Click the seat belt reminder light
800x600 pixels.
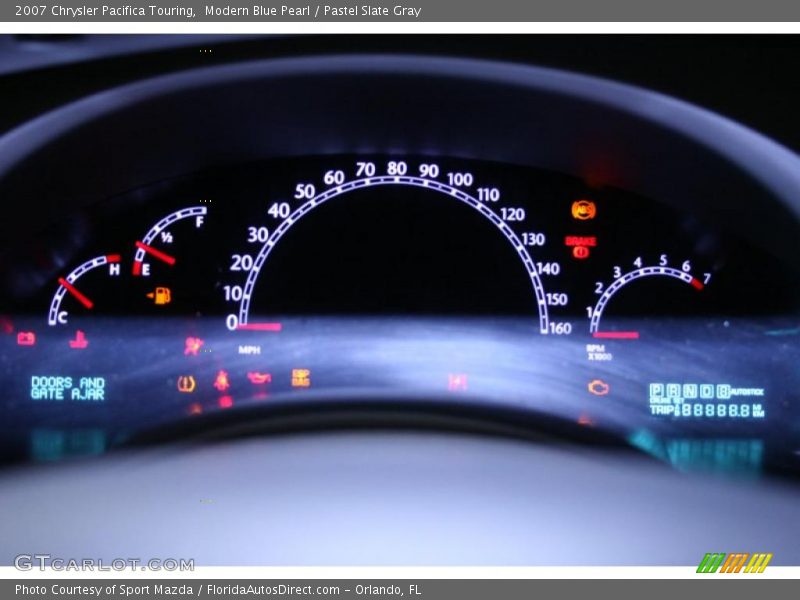click(221, 381)
